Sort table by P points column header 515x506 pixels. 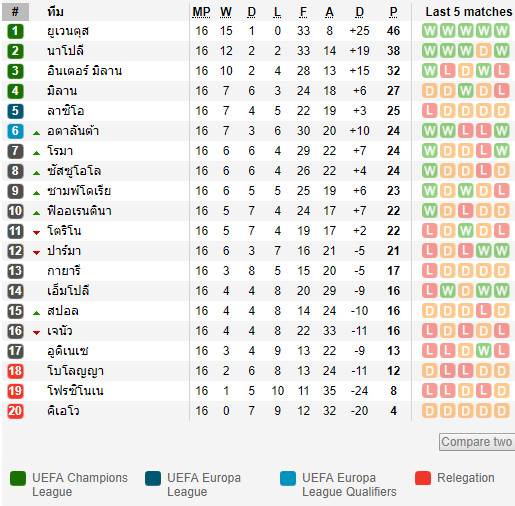[393, 12]
